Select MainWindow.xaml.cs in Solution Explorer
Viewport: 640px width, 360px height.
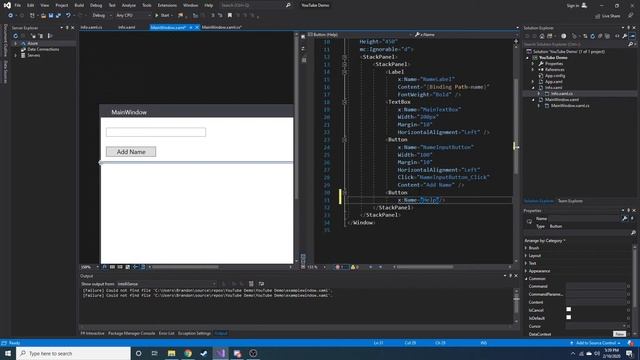(x=570, y=106)
